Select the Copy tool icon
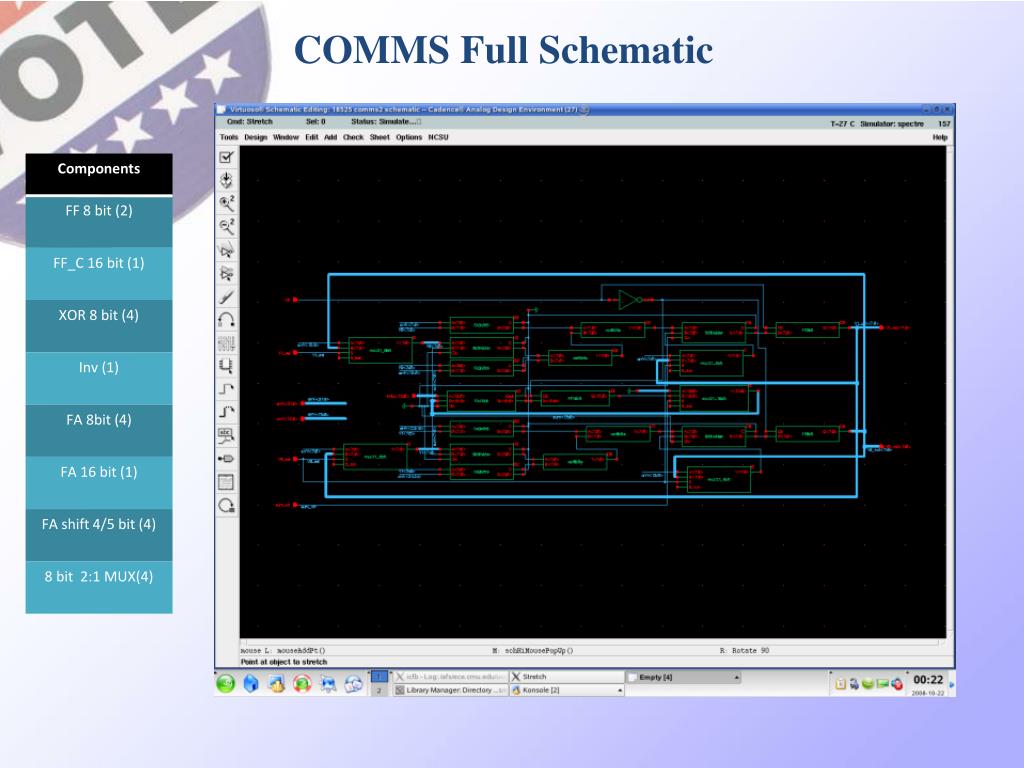The image size is (1024, 768). [227, 272]
